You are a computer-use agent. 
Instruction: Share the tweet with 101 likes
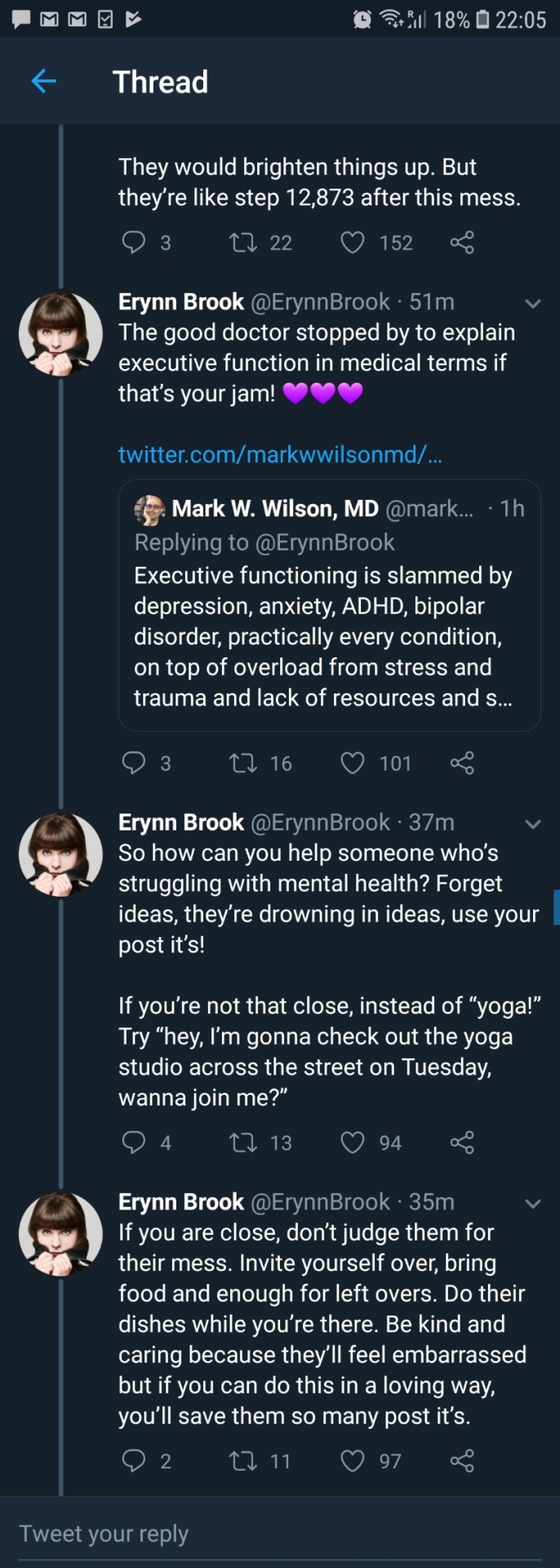coord(462,763)
